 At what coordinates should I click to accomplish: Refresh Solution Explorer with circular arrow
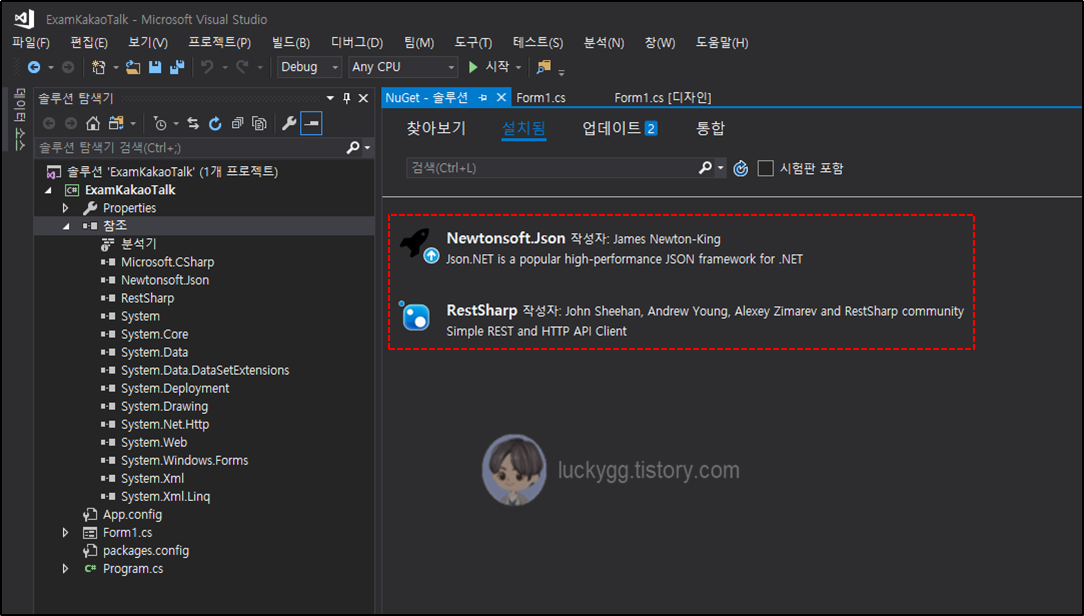pyautogui.click(x=215, y=124)
